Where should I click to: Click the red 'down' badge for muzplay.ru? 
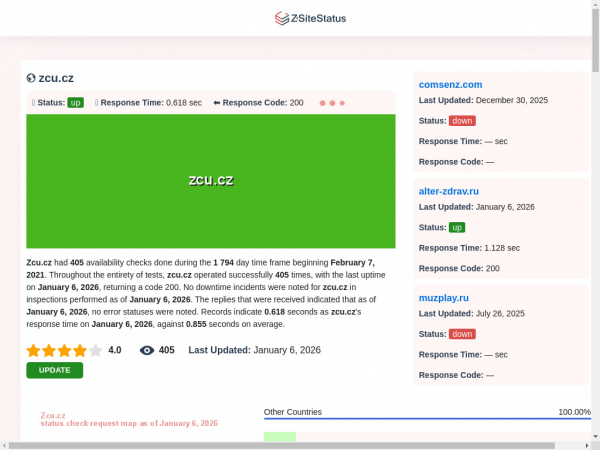click(462, 334)
